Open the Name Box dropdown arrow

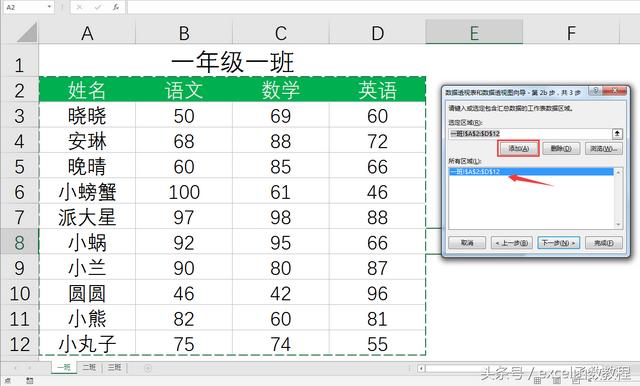point(49,7)
